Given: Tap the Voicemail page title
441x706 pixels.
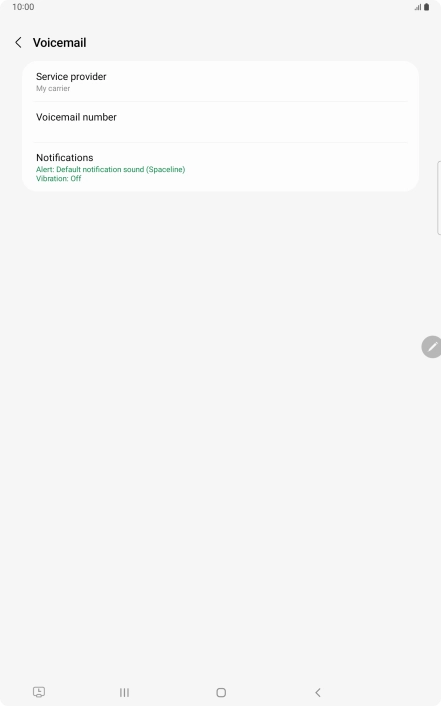Looking at the screenshot, I should [x=59, y=43].
